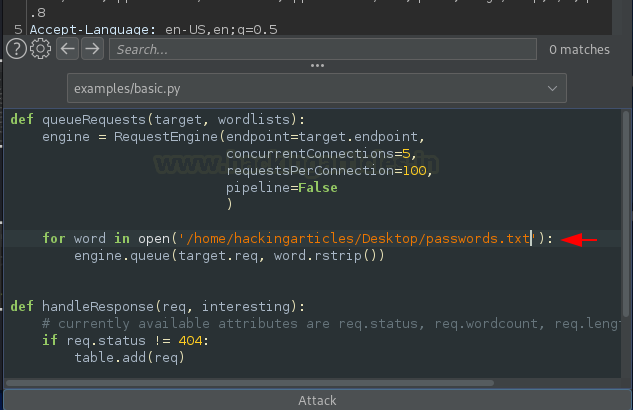Viewport: 633px width, 410px height.
Task: Click the horizontal scrollbar of code editor
Action: point(250,383)
